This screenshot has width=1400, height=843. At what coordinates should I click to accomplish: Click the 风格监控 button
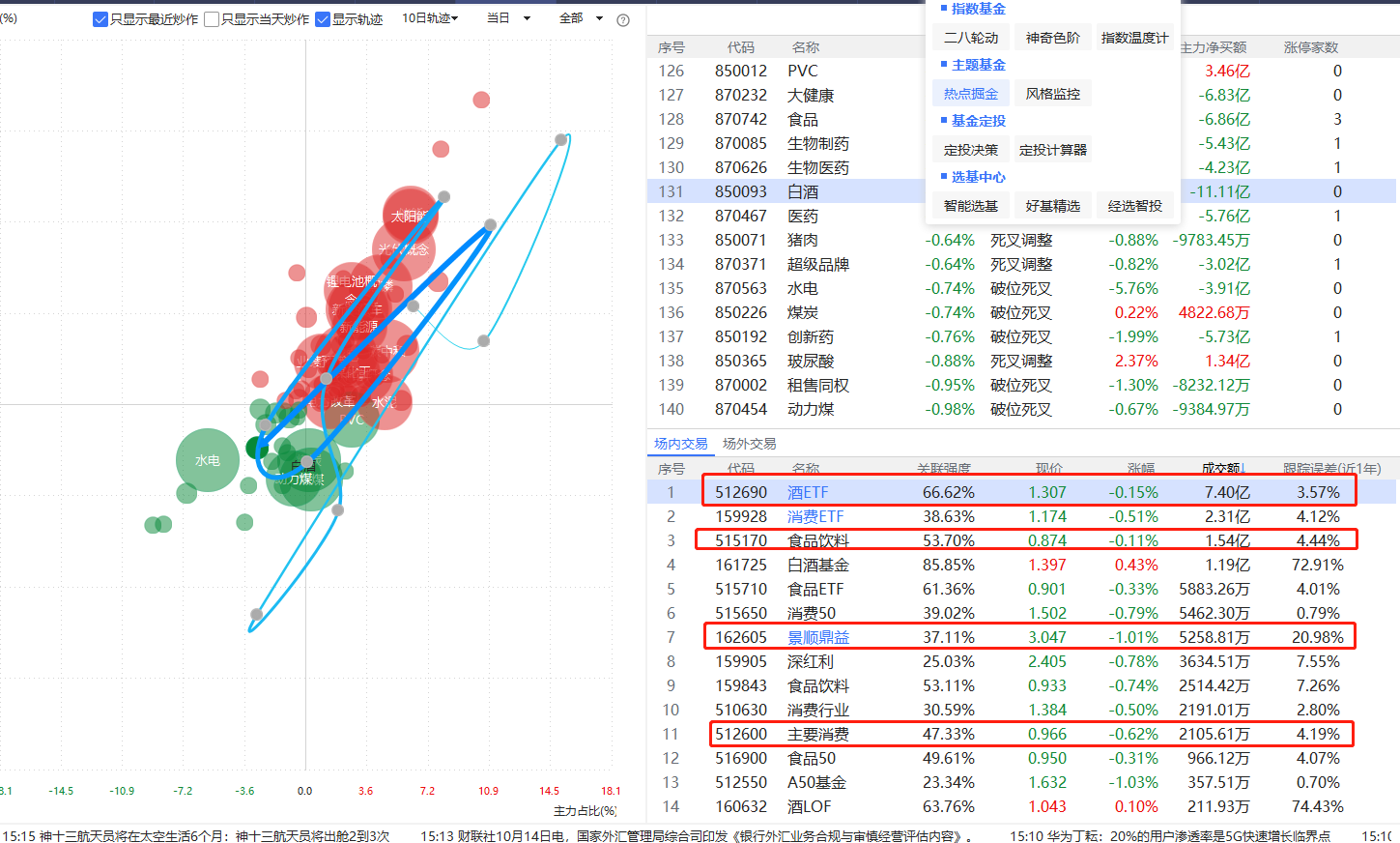1052,94
